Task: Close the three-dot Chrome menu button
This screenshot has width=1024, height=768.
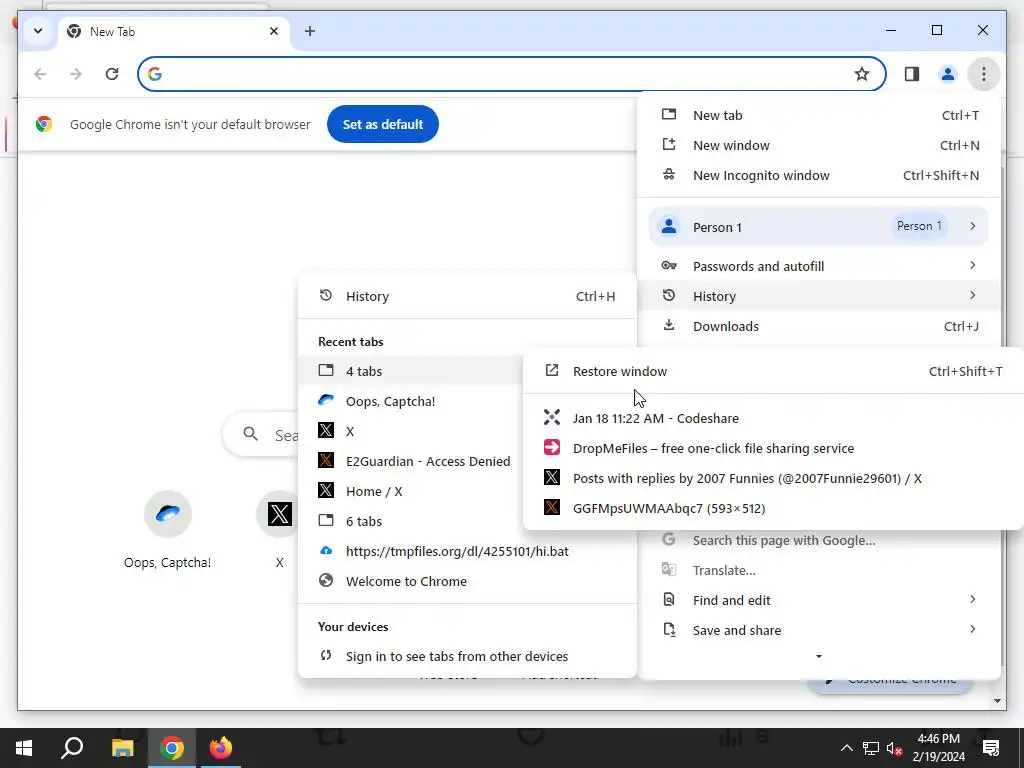Action: (x=984, y=74)
